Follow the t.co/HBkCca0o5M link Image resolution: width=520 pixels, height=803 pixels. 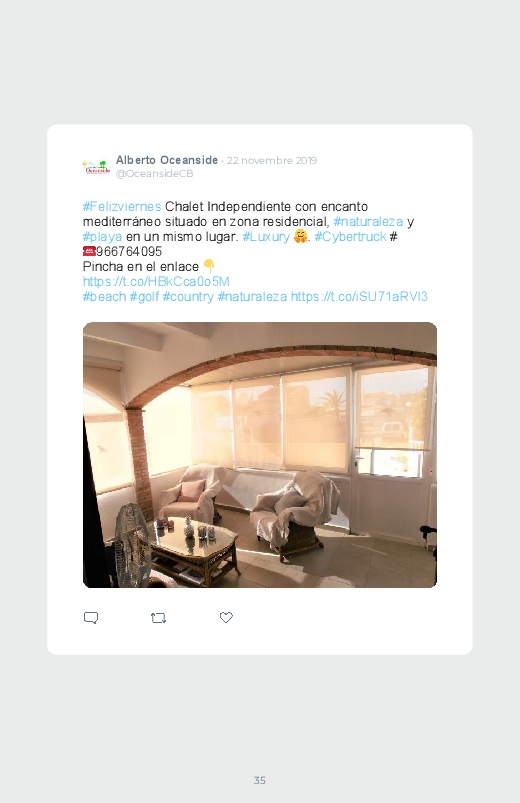(156, 281)
